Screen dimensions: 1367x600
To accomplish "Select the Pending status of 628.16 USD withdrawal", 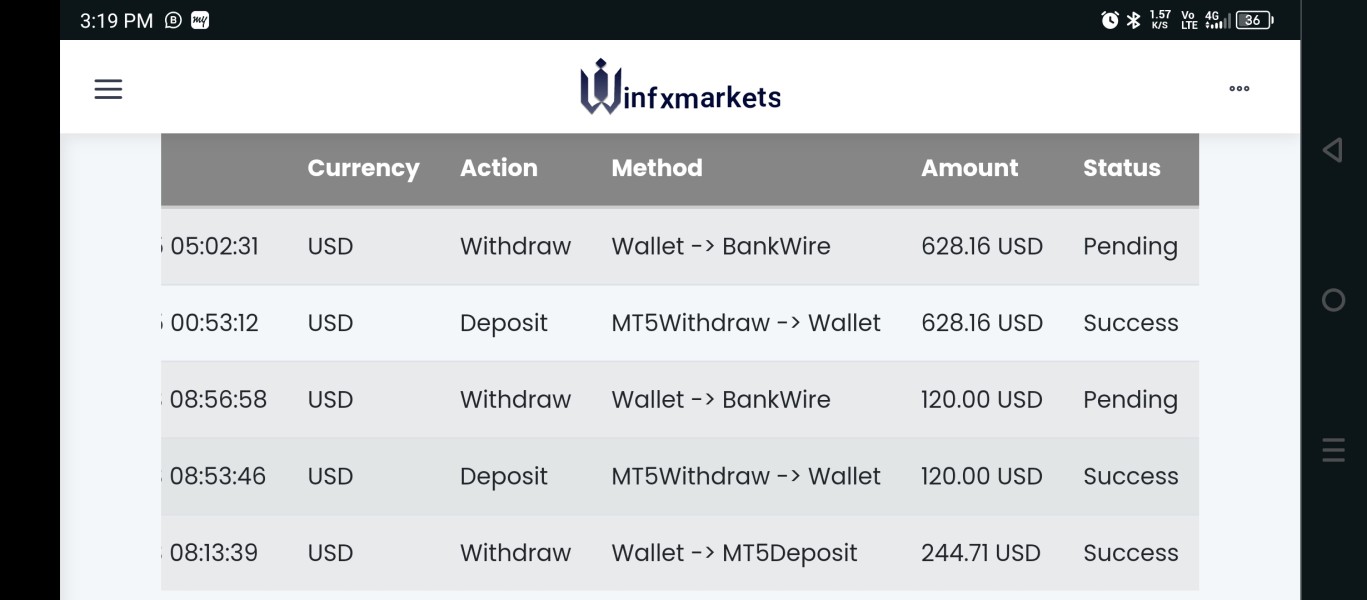I will click(1130, 247).
